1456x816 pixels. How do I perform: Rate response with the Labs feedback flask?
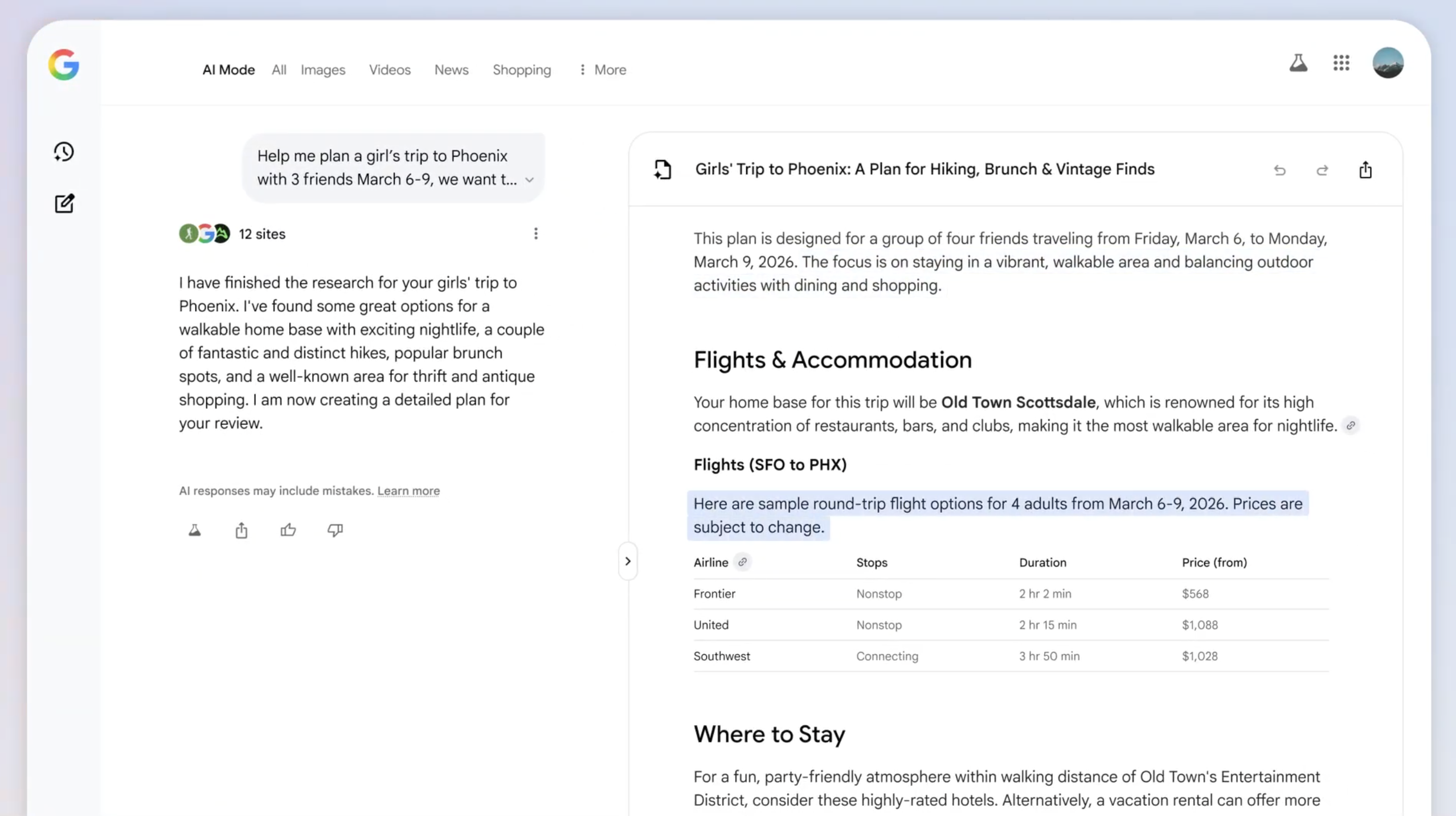point(194,530)
